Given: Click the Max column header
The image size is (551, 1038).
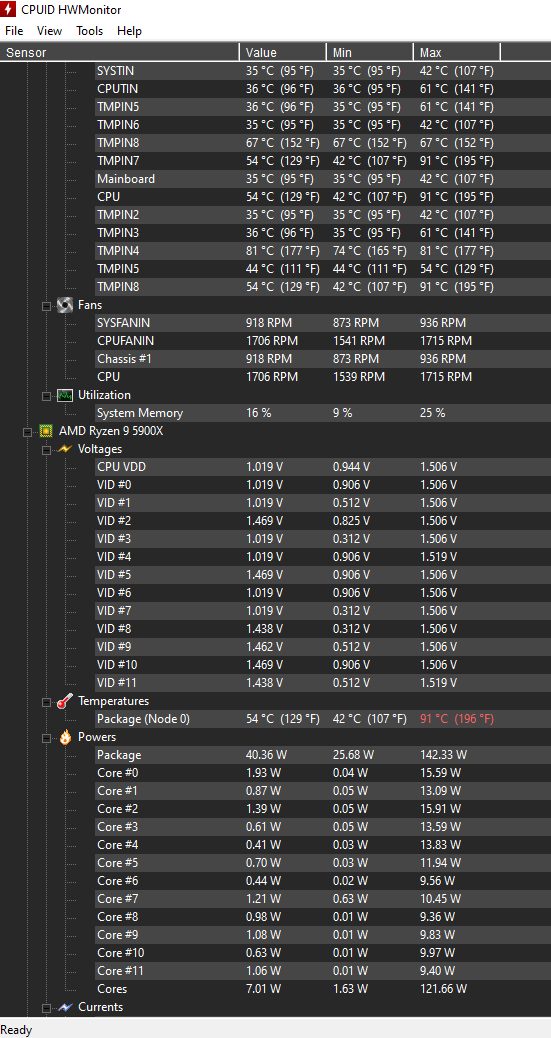Looking at the screenshot, I should click(x=456, y=52).
